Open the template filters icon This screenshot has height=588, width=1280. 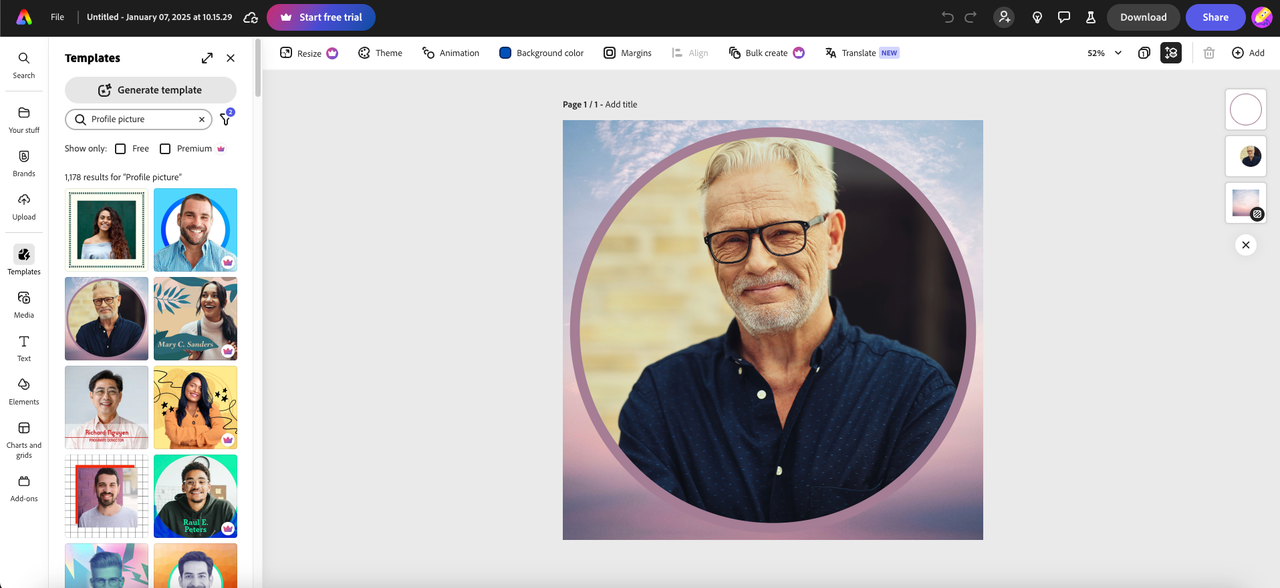(226, 119)
